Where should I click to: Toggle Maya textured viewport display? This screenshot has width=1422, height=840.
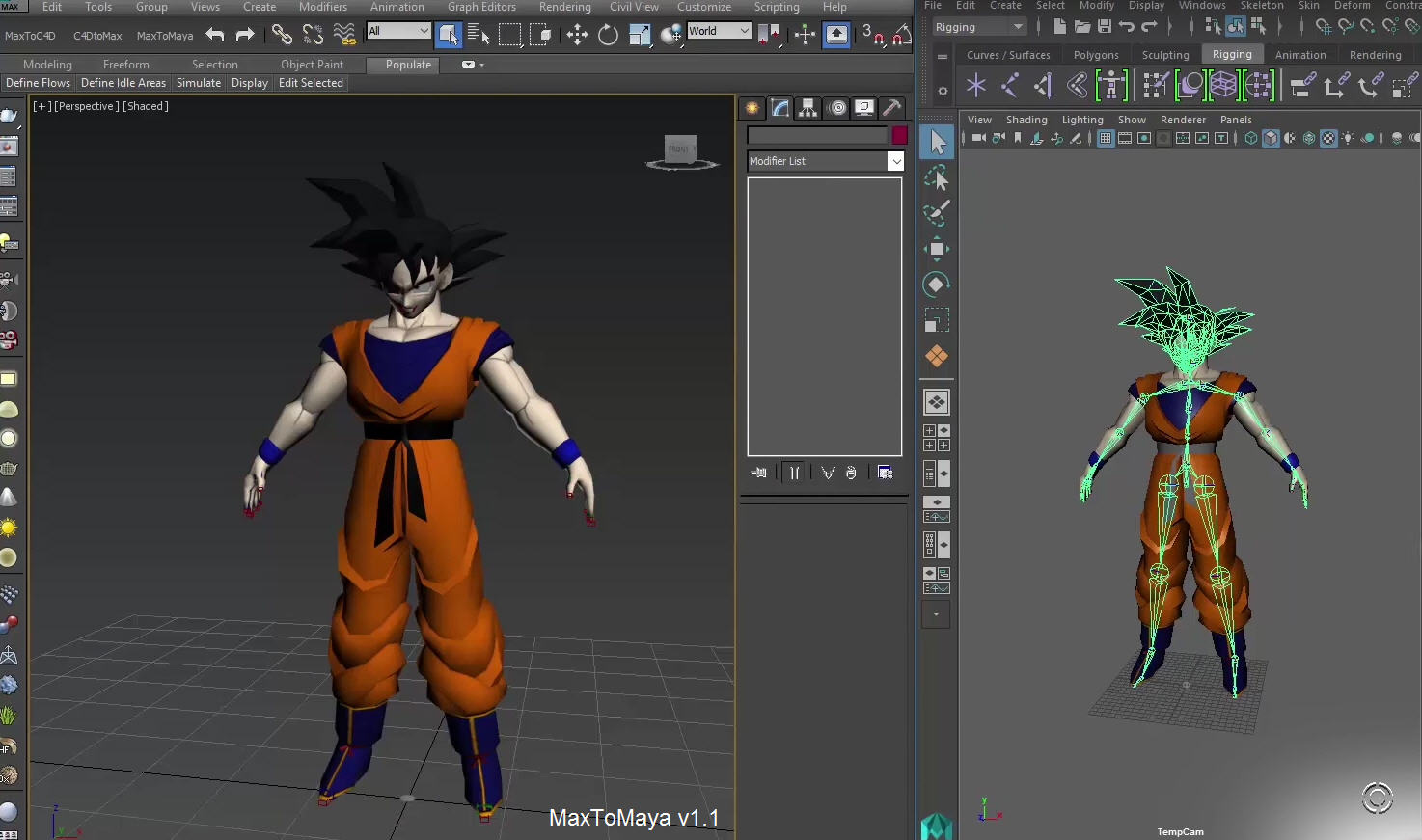(x=1328, y=139)
